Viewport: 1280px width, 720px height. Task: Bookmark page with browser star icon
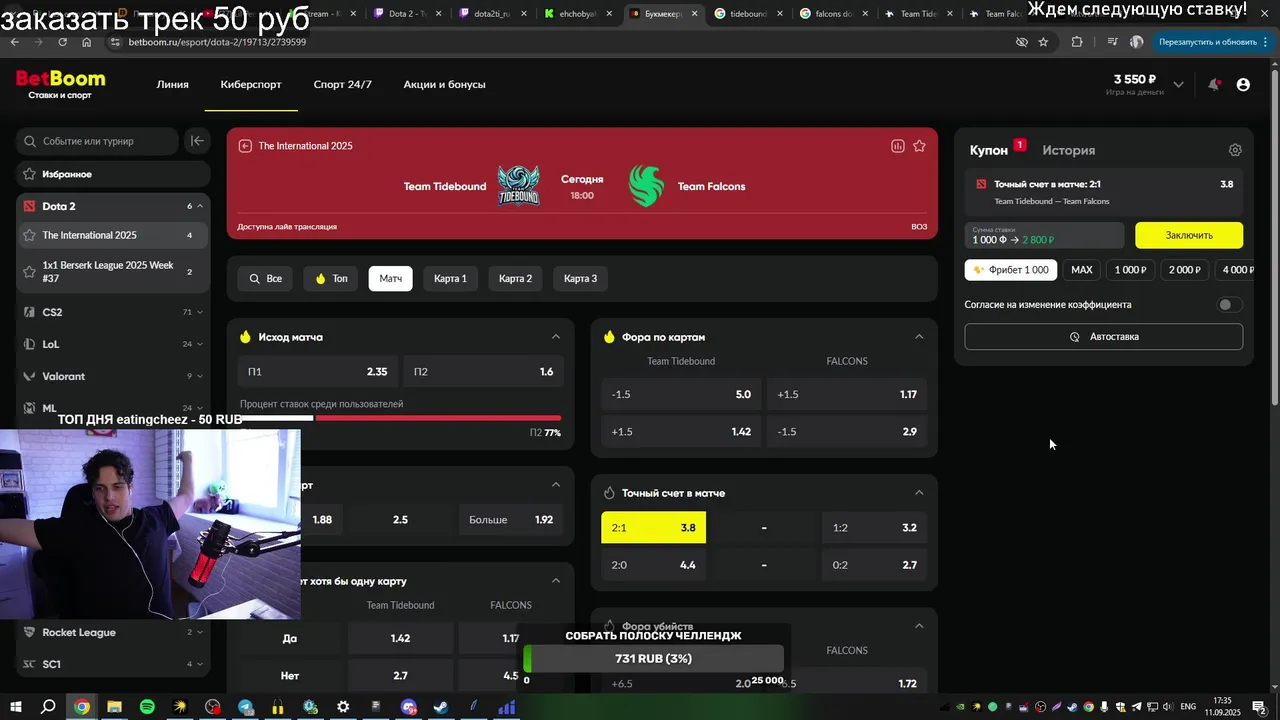point(1043,42)
